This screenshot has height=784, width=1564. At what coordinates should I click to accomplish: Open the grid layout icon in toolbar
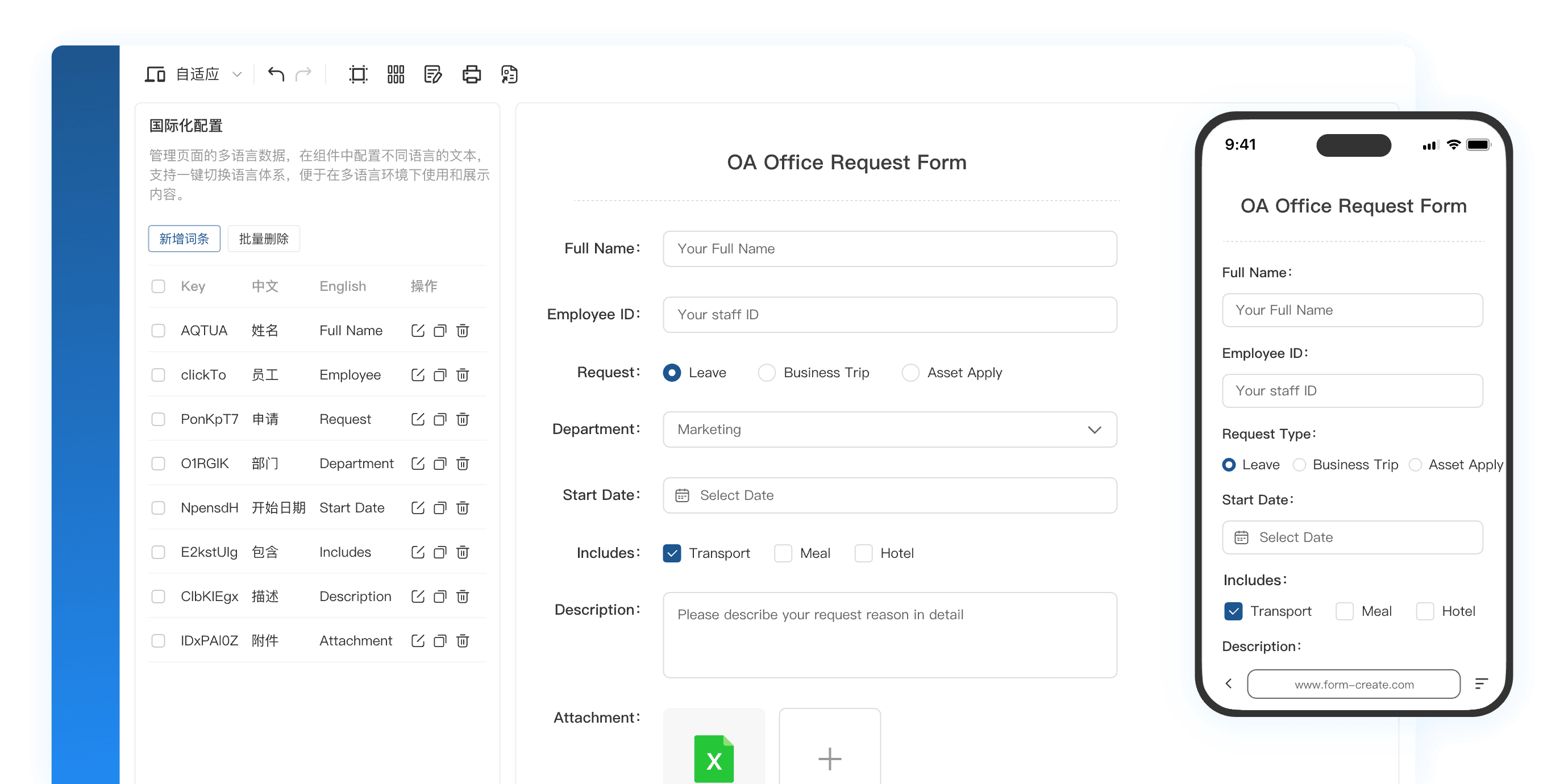pos(396,74)
